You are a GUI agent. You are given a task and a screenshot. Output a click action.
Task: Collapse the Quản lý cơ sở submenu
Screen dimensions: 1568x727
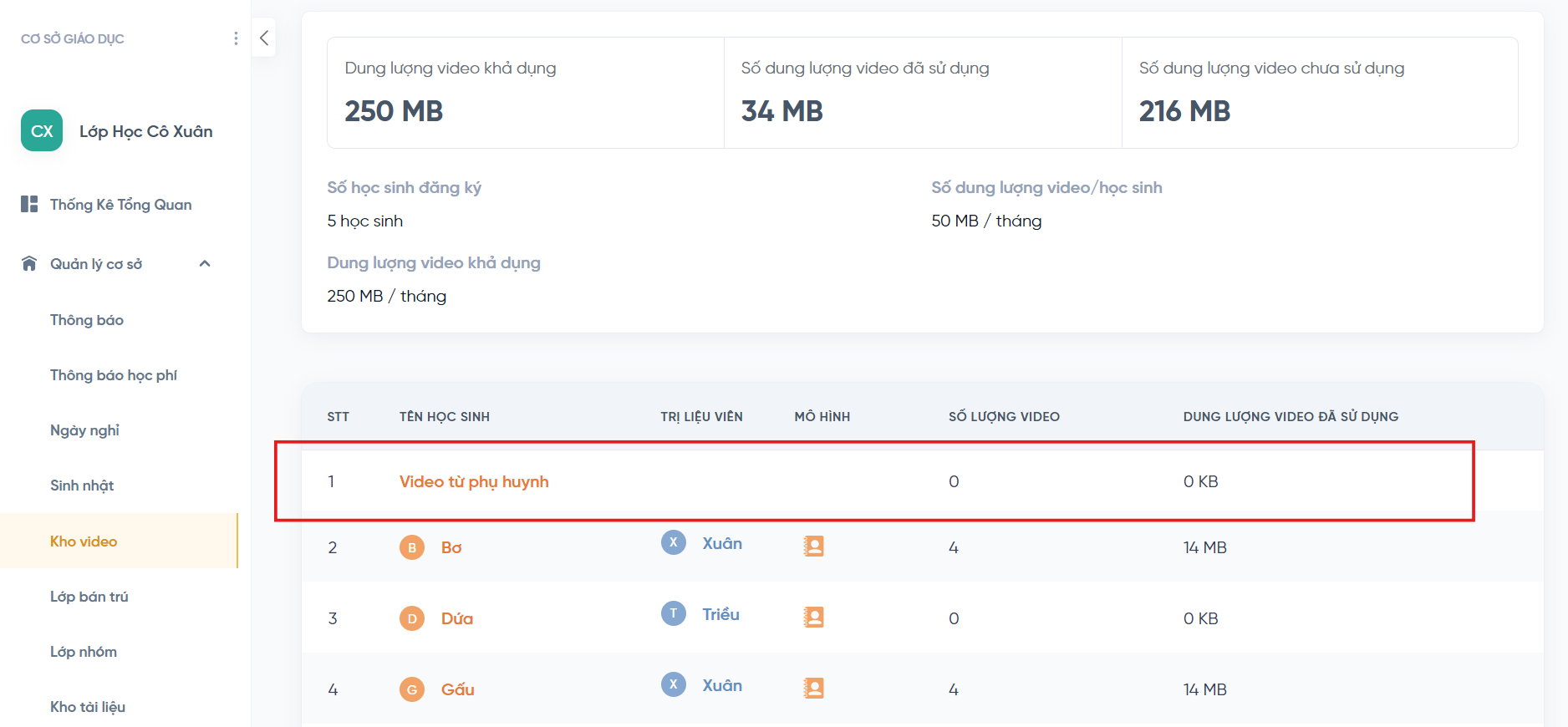pos(205,264)
